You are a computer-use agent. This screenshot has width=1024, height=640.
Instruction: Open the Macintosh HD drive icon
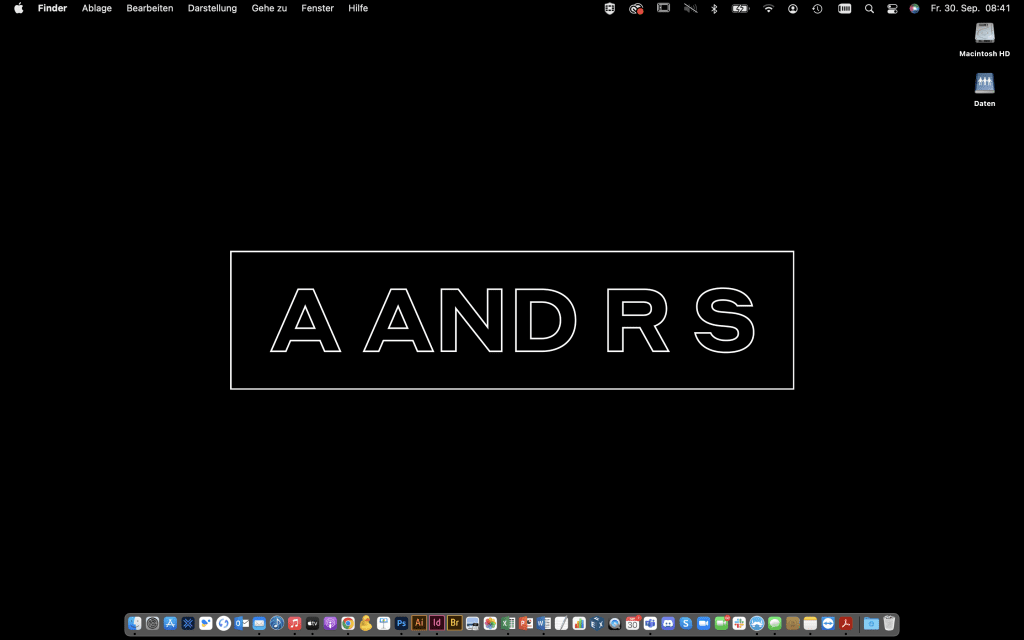984,34
